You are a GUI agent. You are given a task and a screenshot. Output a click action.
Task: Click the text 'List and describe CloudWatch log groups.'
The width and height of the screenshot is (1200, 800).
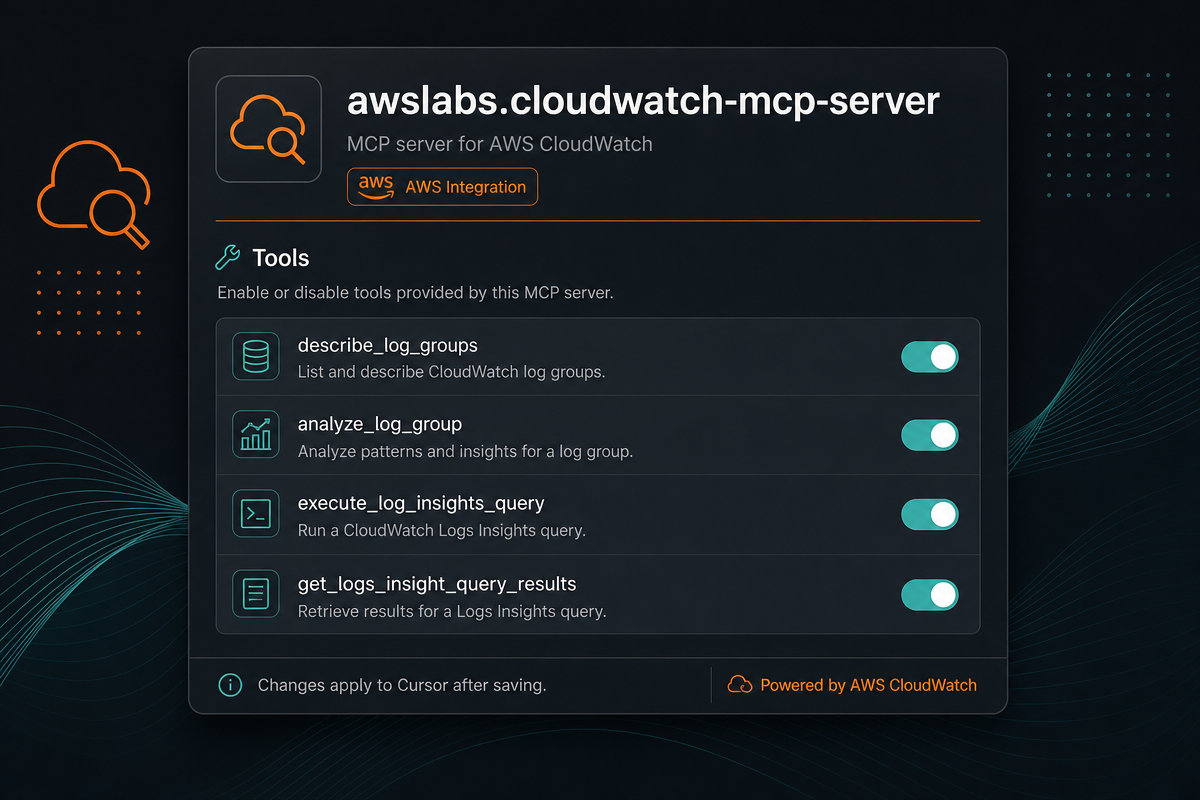click(x=452, y=372)
